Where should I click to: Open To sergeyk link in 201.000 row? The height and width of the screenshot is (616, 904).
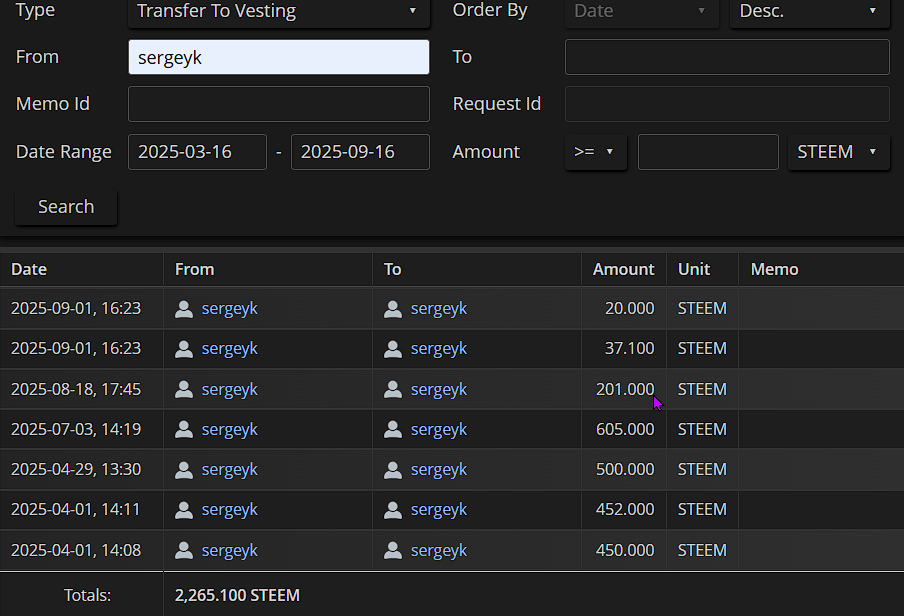[439, 390]
